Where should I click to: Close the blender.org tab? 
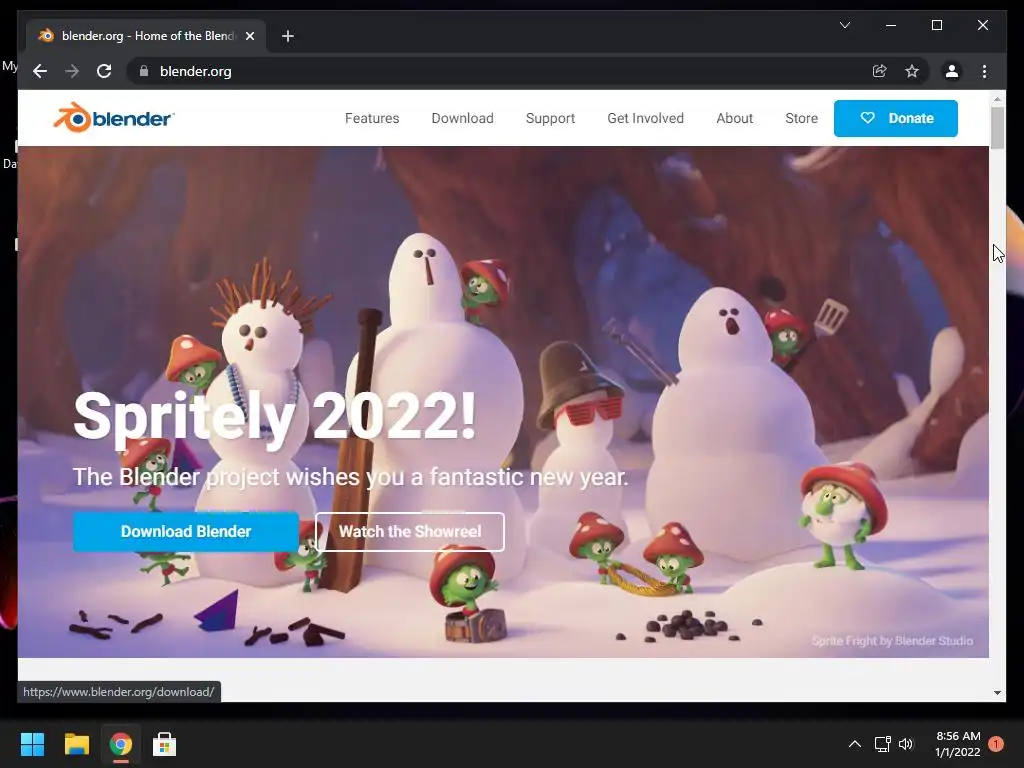pyautogui.click(x=249, y=36)
